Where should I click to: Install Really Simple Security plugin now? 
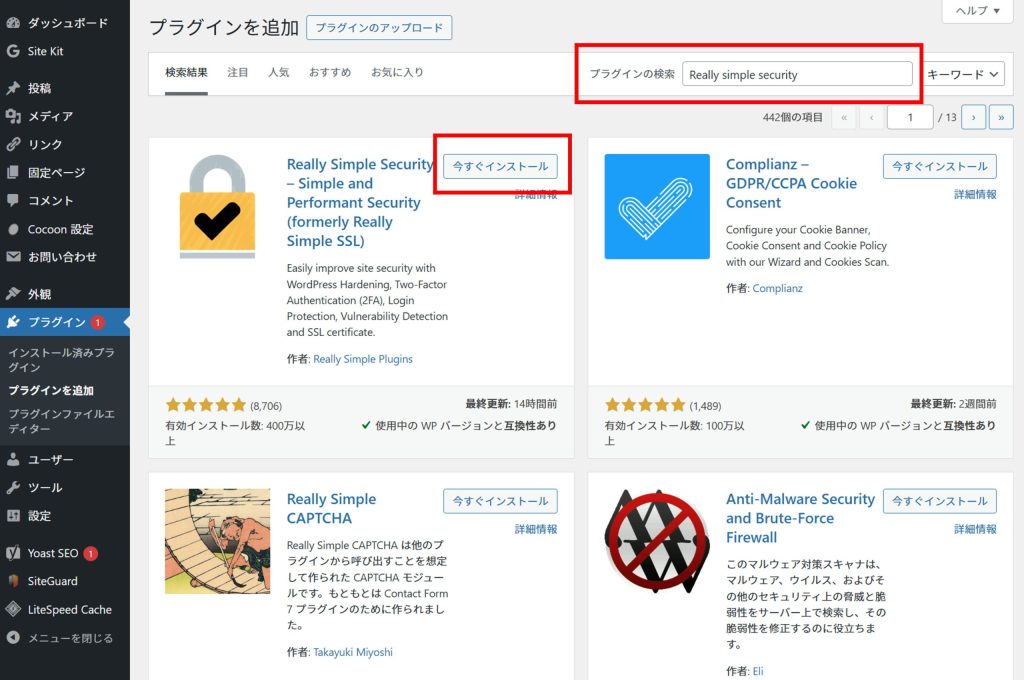(500, 166)
